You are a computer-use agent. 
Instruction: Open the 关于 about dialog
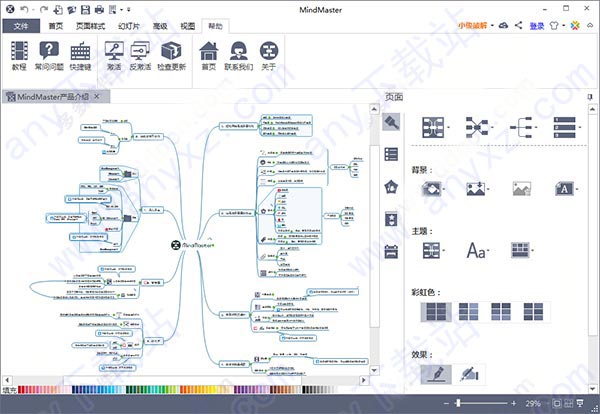click(269, 56)
